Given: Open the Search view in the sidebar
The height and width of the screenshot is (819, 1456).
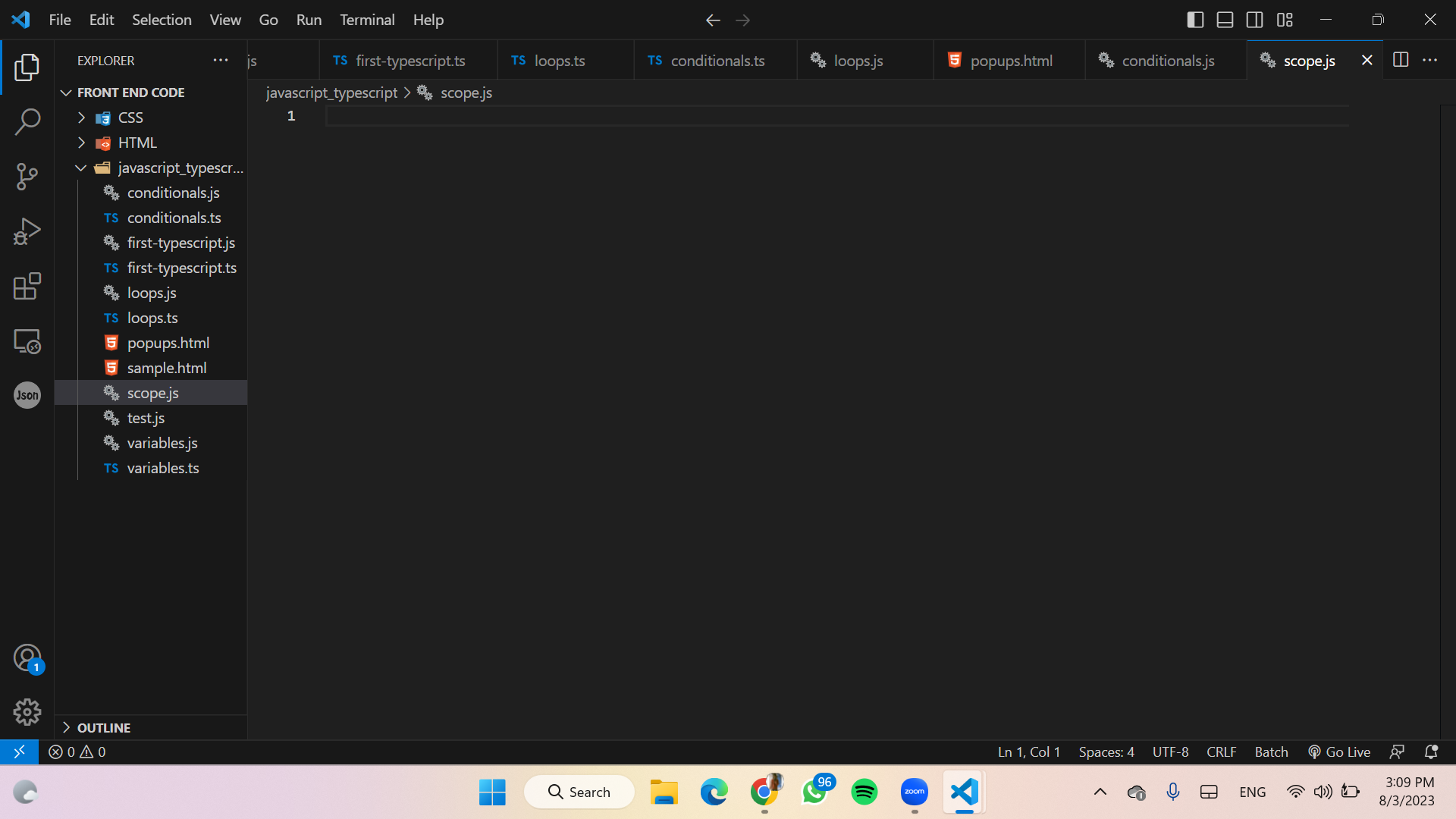Looking at the screenshot, I should coord(27,121).
